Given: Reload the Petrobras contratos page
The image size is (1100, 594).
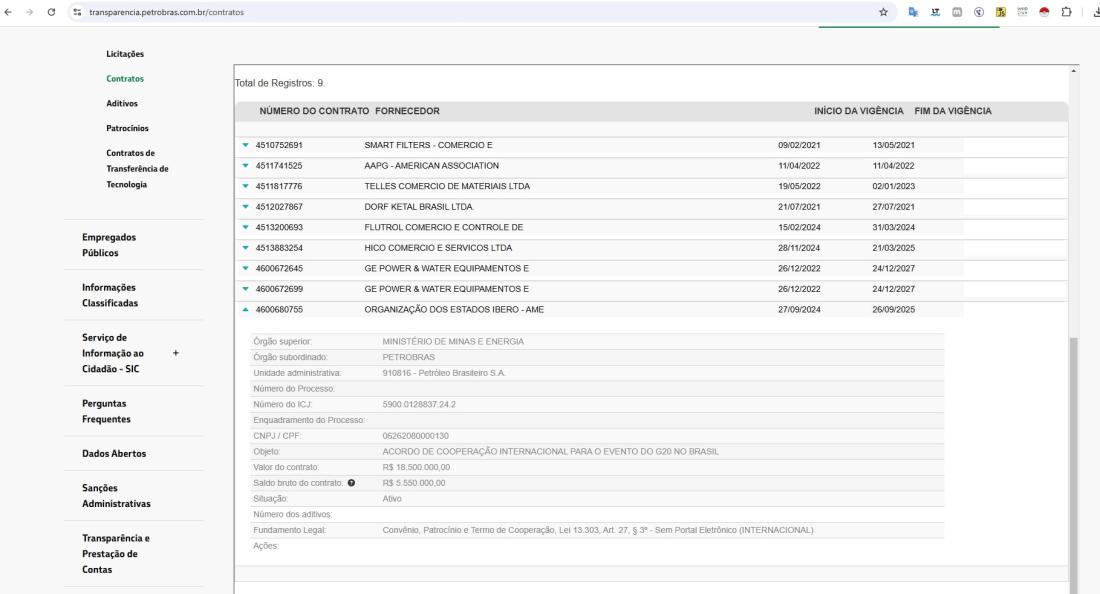Looking at the screenshot, I should pos(51,12).
